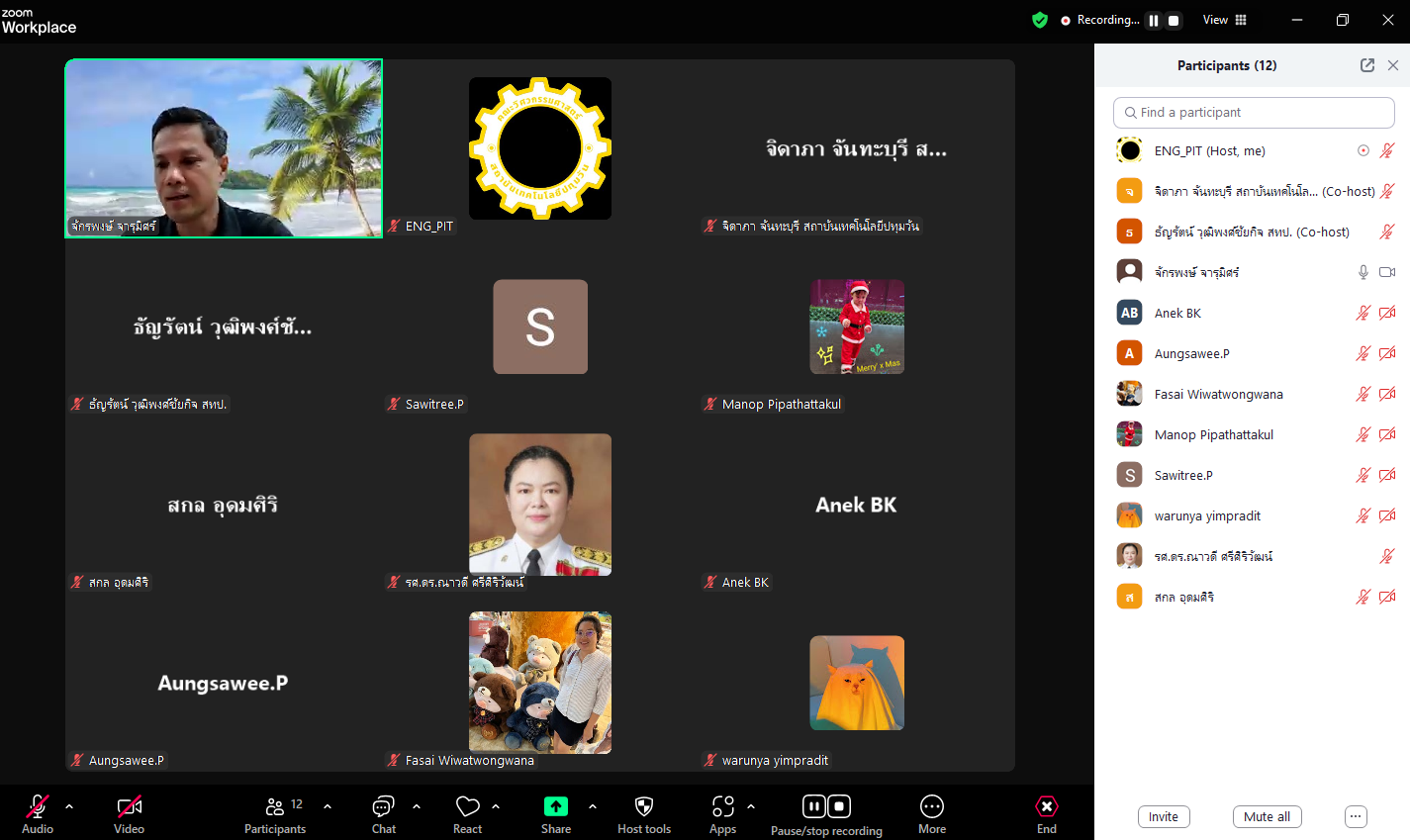1410x840 pixels.
Task: Pause recording in the top bar
Action: pos(1154,20)
